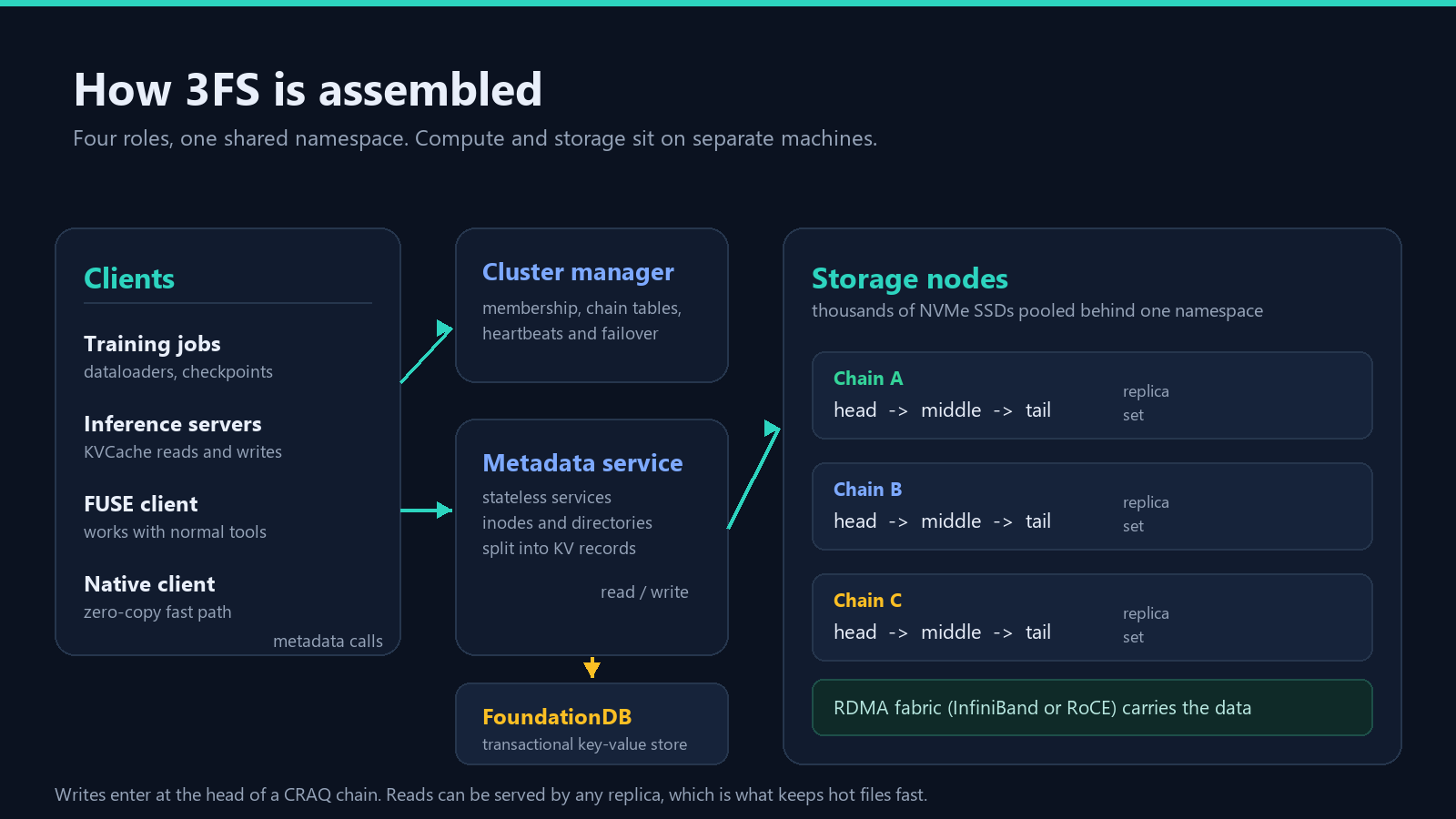Image resolution: width=1456 pixels, height=819 pixels.
Task: Click the footer note about CRAQ chain writes
Action: pyautogui.click(x=490, y=794)
